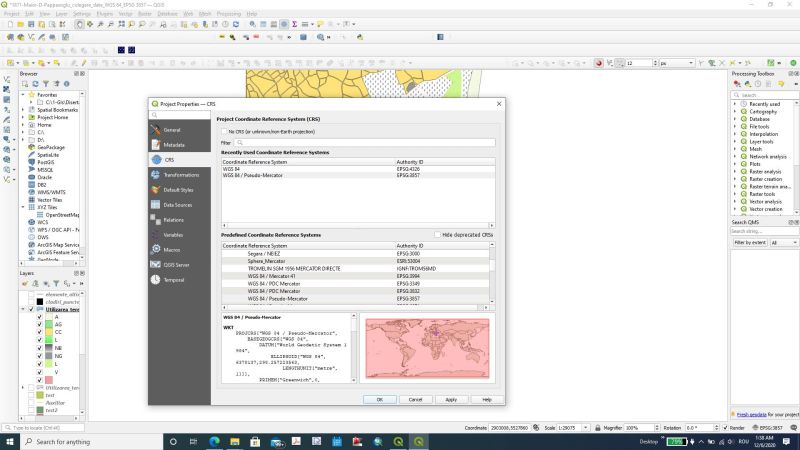The image size is (800, 450).
Task: Expand Raster analysis in Processing Toolbox
Action: [735, 171]
